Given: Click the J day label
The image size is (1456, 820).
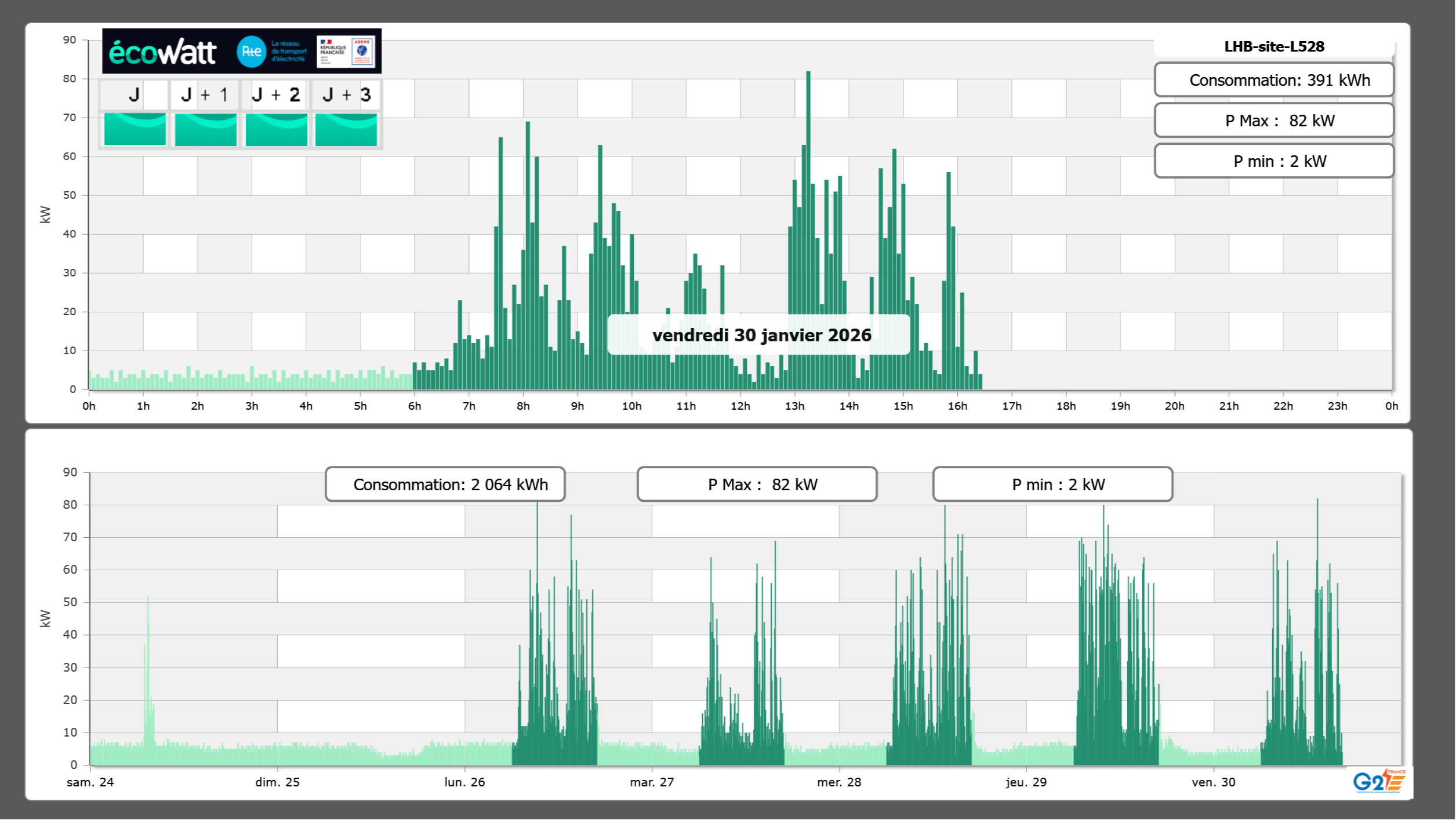Looking at the screenshot, I should click(x=135, y=94).
